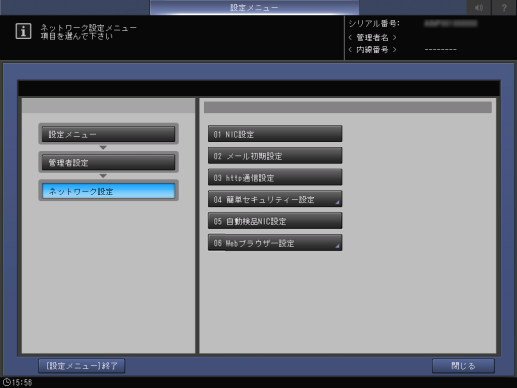Expand 04 簡単セキュリティー設定
Screen dimensions: 517x388
point(275,199)
